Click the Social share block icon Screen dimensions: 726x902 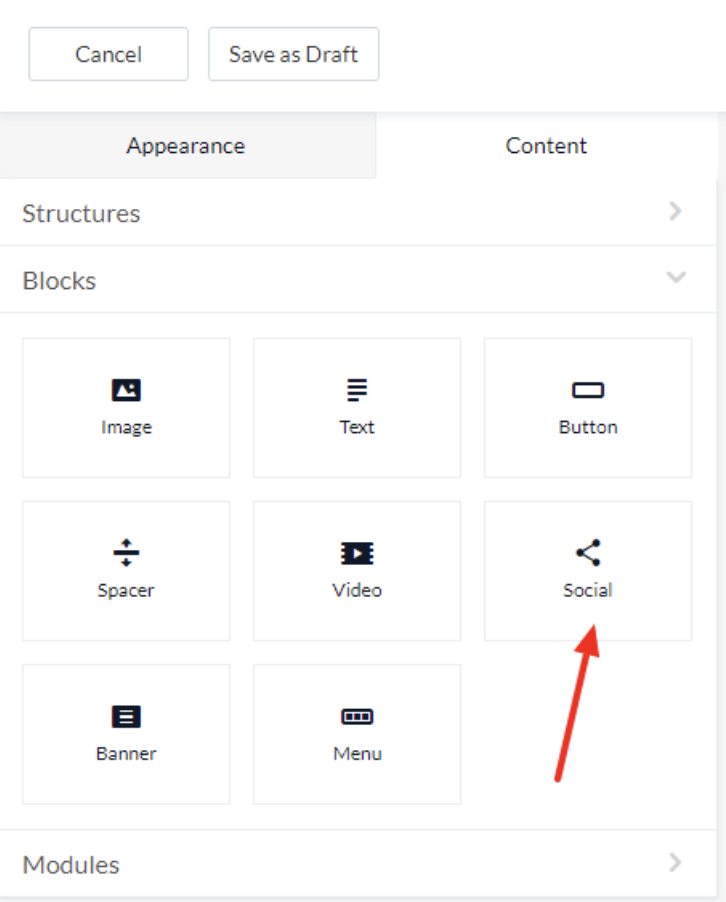pyautogui.click(x=588, y=552)
